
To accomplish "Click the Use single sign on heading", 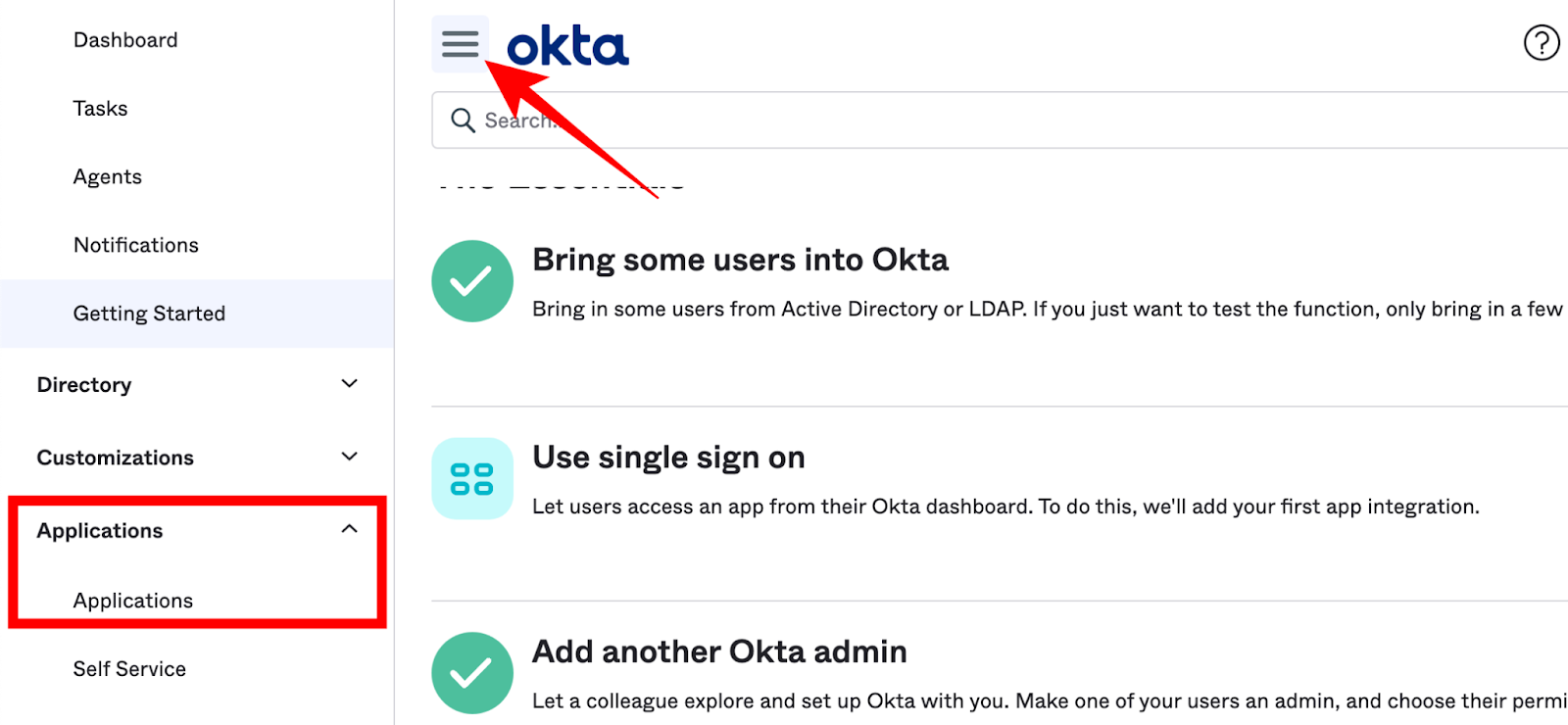I will (668, 458).
